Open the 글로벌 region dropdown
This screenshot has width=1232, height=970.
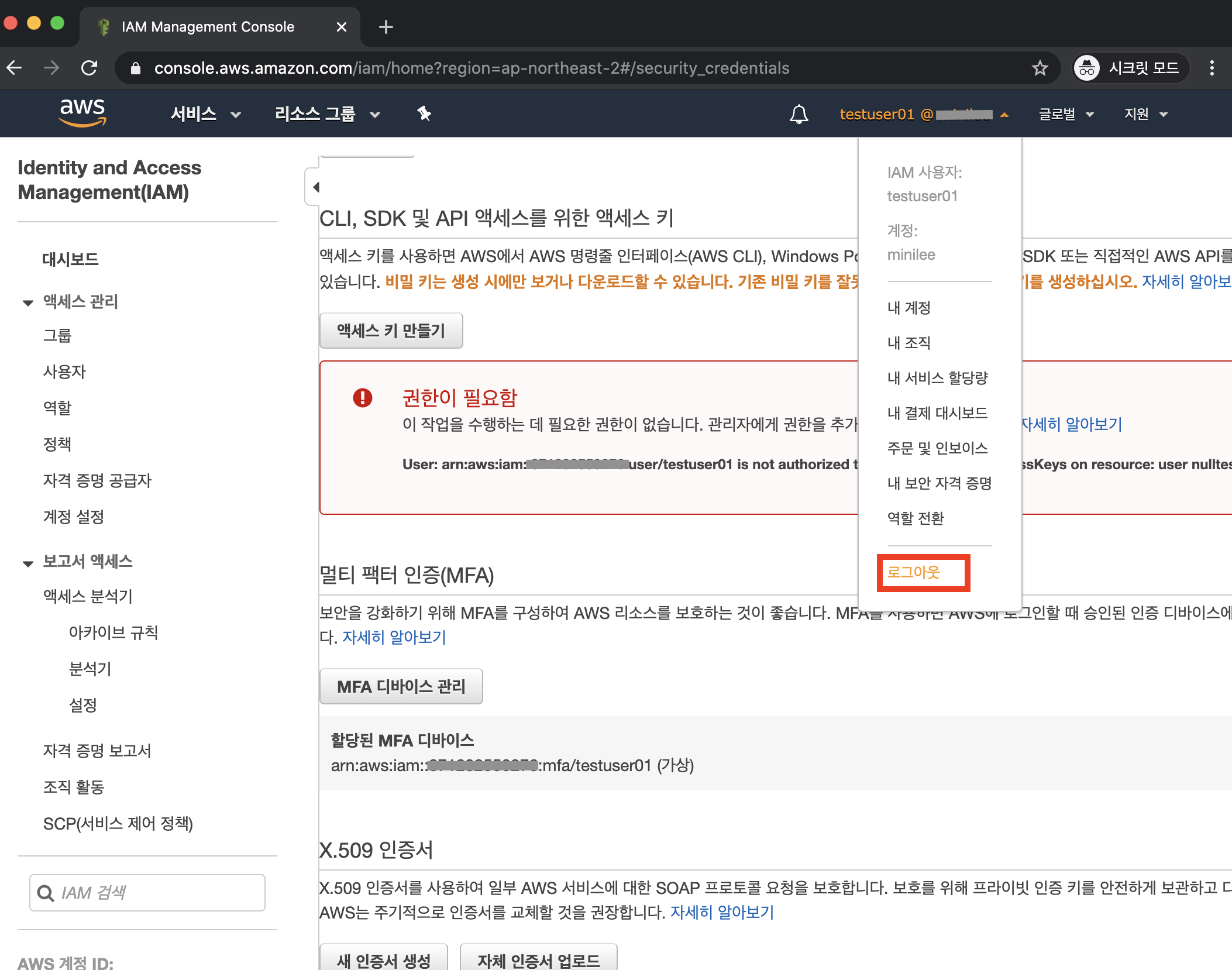click(x=1066, y=114)
